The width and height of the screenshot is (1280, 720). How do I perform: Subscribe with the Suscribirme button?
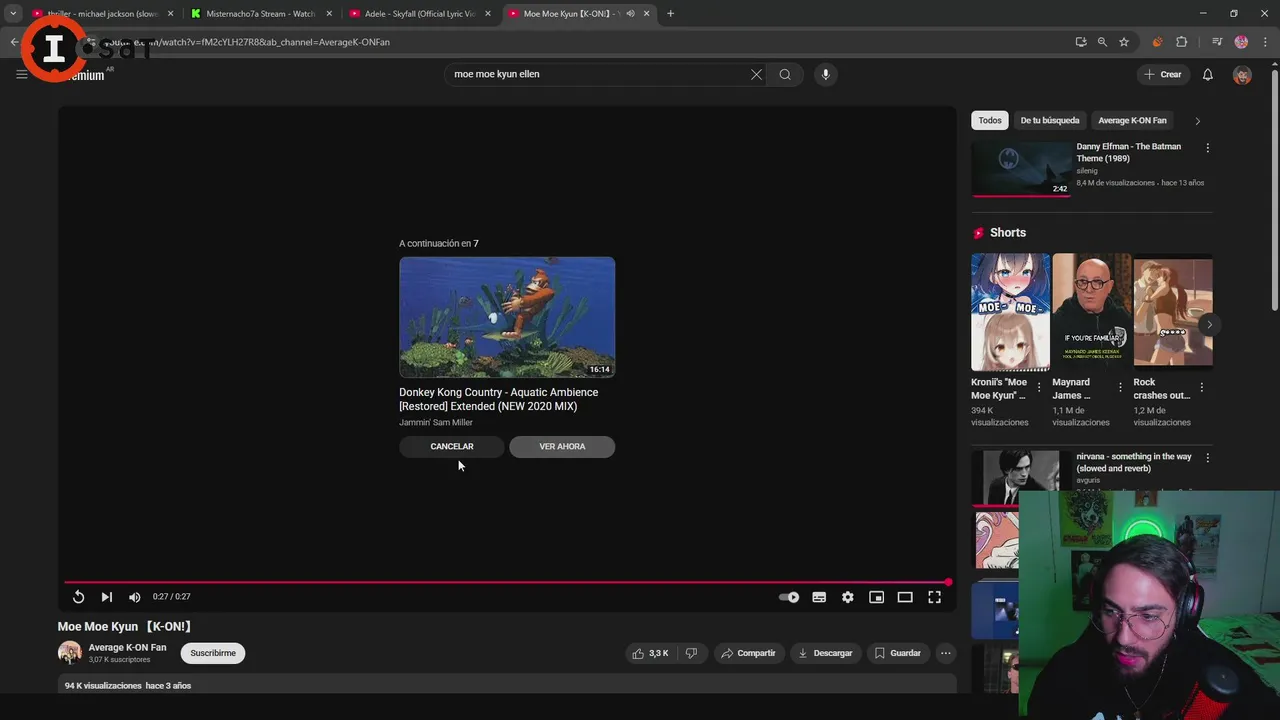pyautogui.click(x=213, y=653)
